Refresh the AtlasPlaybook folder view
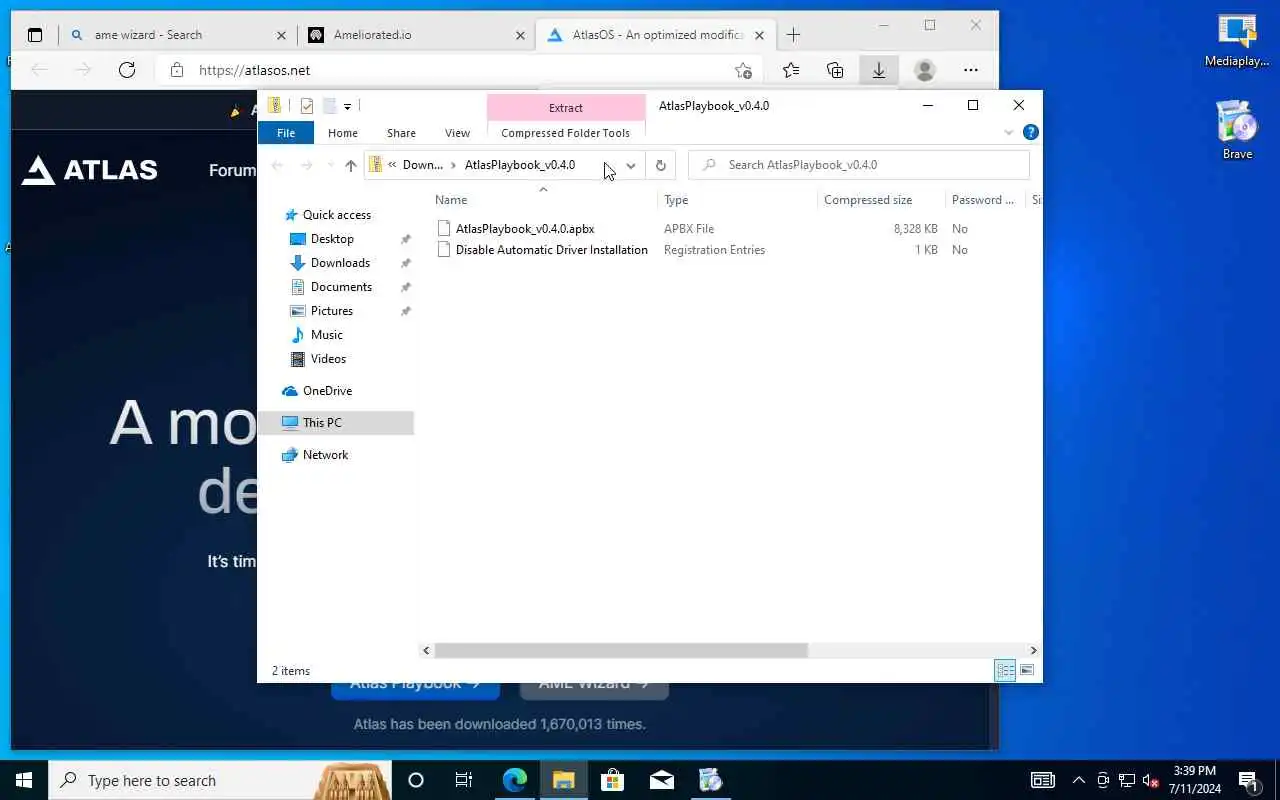The width and height of the screenshot is (1280, 800). pos(660,165)
